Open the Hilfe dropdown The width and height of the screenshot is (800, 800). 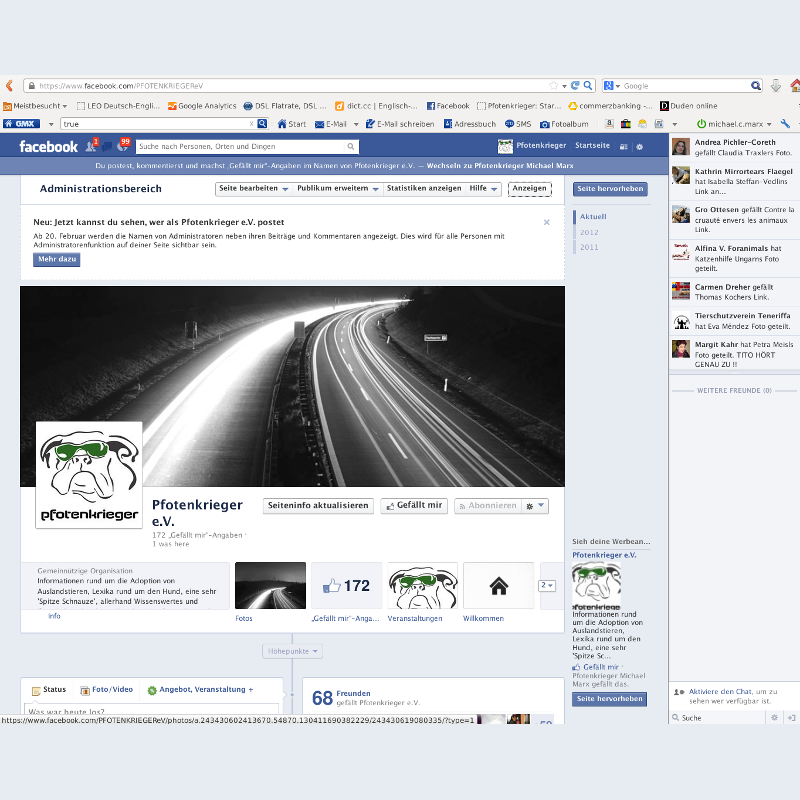point(483,189)
